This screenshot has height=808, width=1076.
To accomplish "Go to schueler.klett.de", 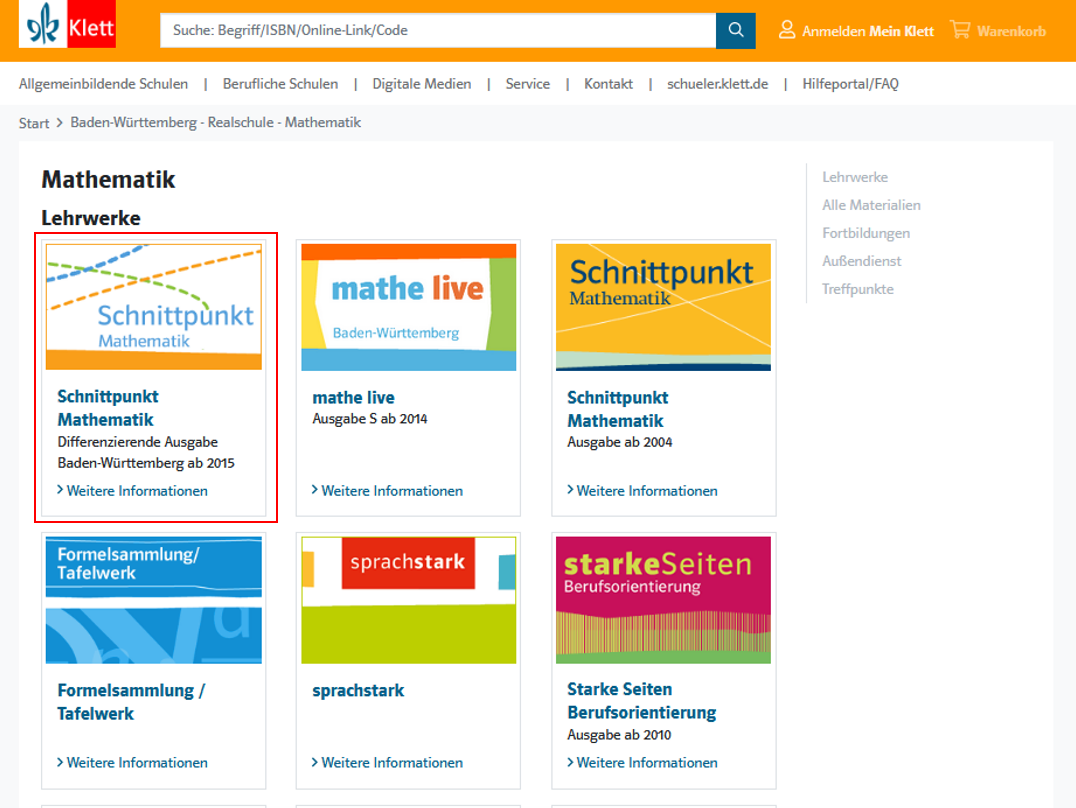I will (717, 84).
